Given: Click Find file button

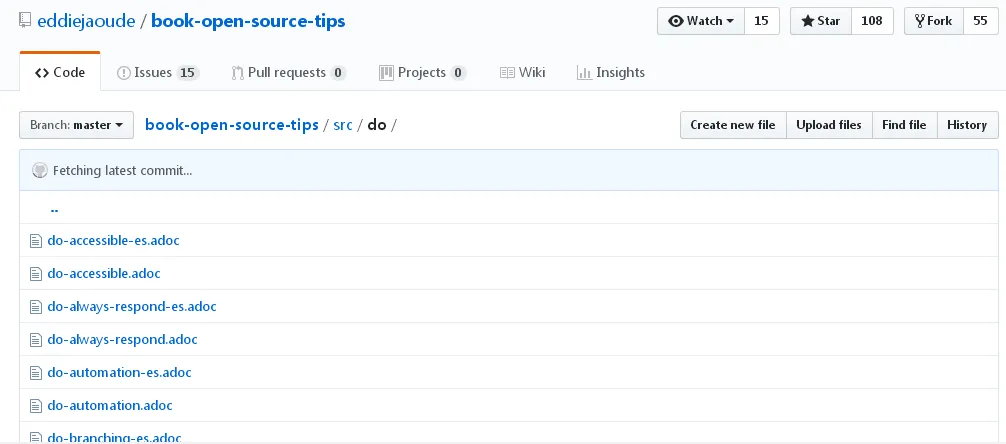Looking at the screenshot, I should click(x=905, y=125).
